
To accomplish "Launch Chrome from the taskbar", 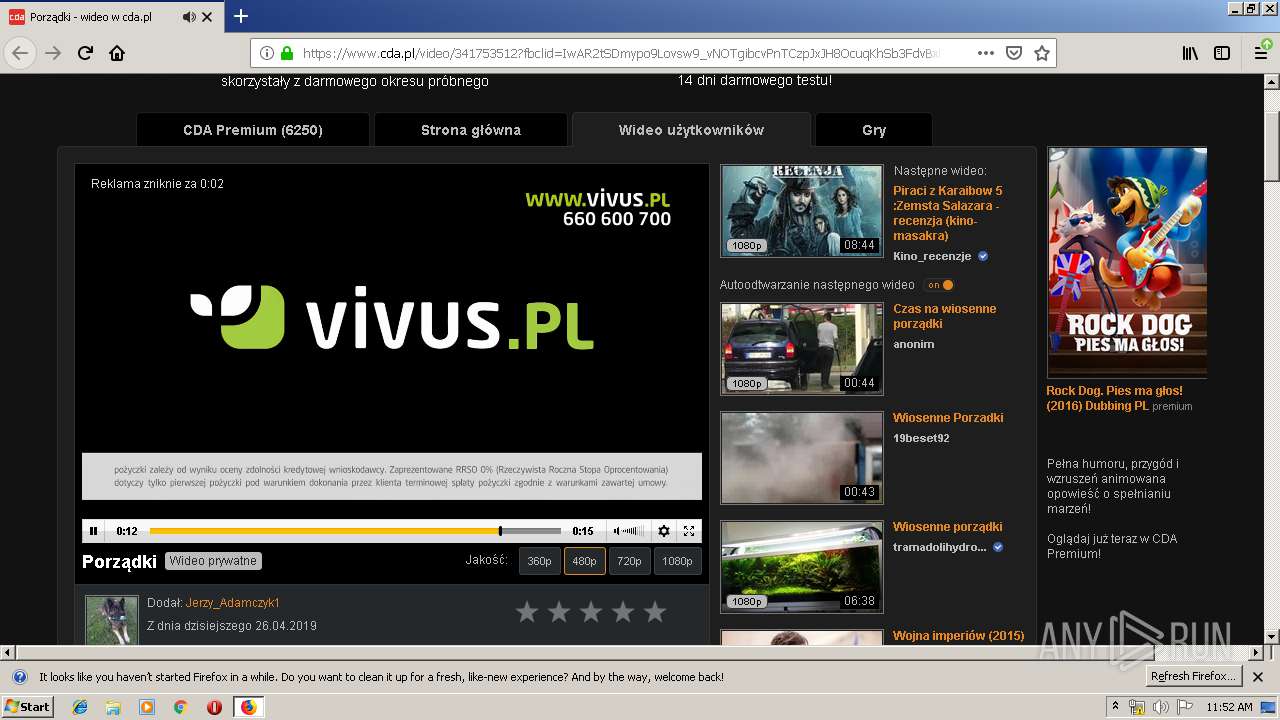I will click(180, 707).
